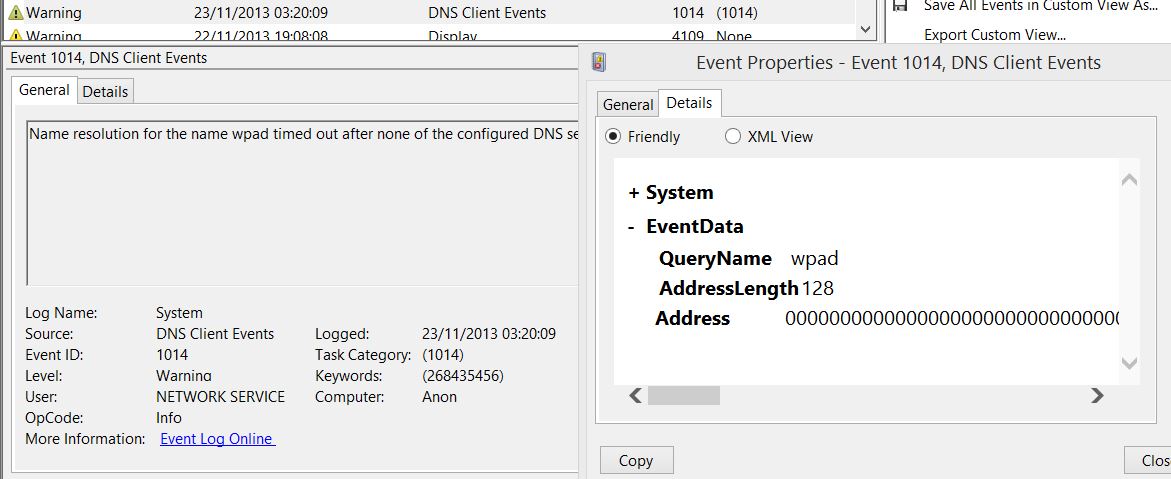Click the Event Properties window title icon
Image resolution: width=1171 pixels, height=479 pixels.
[599, 63]
